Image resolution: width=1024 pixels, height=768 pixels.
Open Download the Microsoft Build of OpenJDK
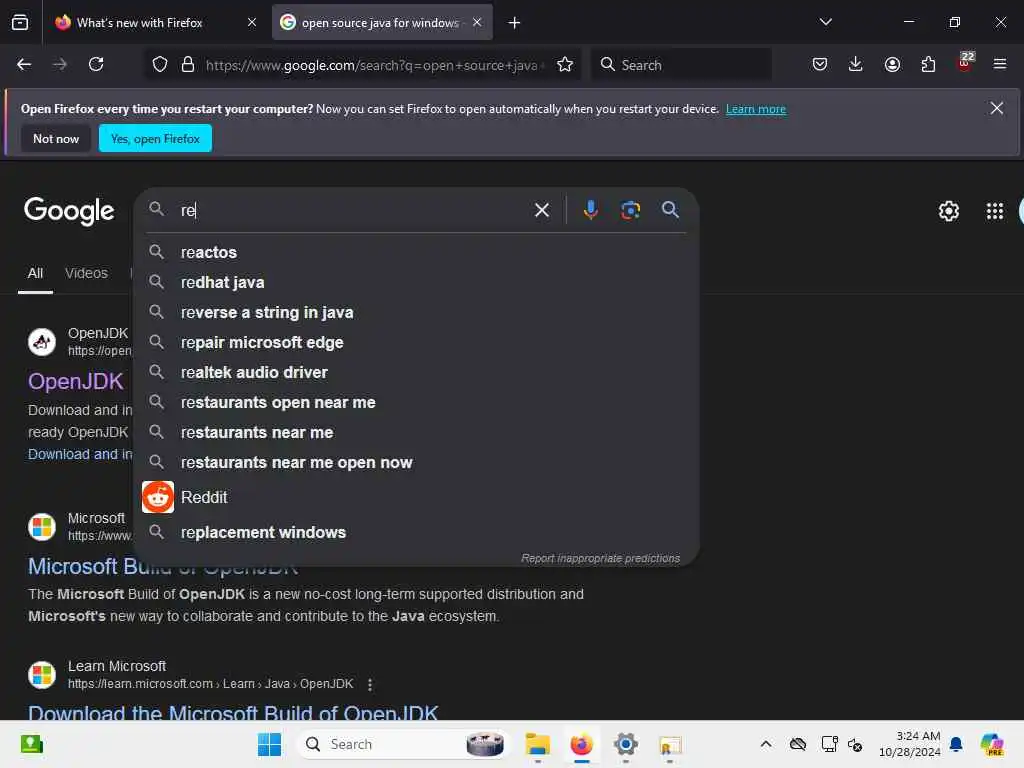pos(233,712)
